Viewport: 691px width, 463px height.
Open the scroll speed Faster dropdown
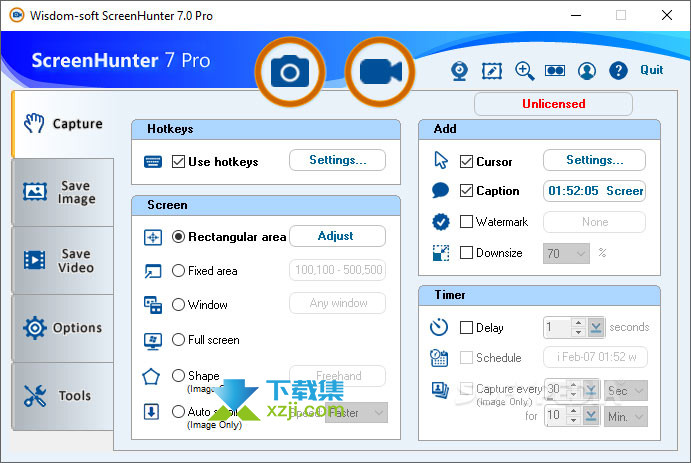click(x=357, y=413)
